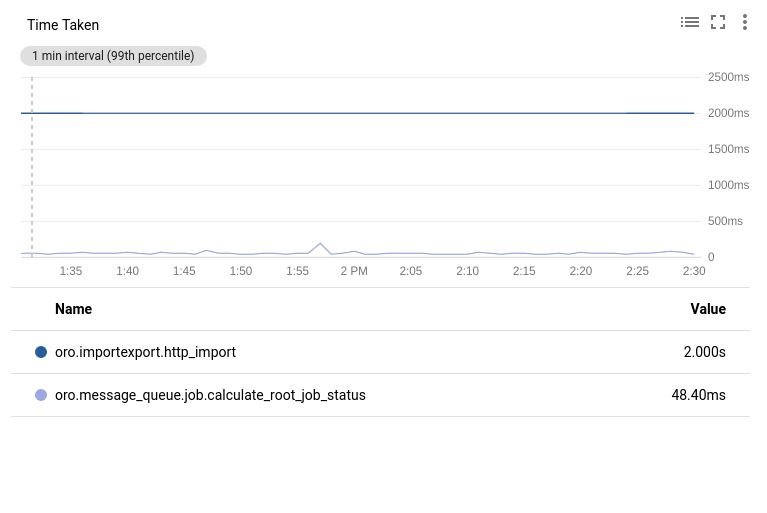Viewport: 767px width, 513px height.
Task: Click the 500ms y-axis label
Action: (725, 221)
